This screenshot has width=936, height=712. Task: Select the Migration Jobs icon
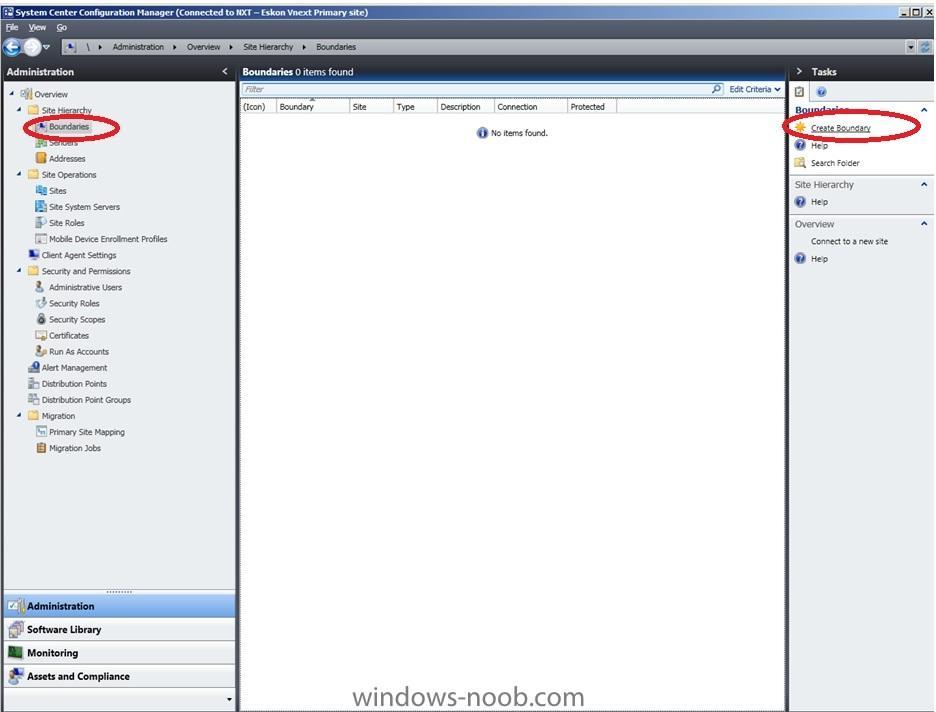click(x=41, y=448)
